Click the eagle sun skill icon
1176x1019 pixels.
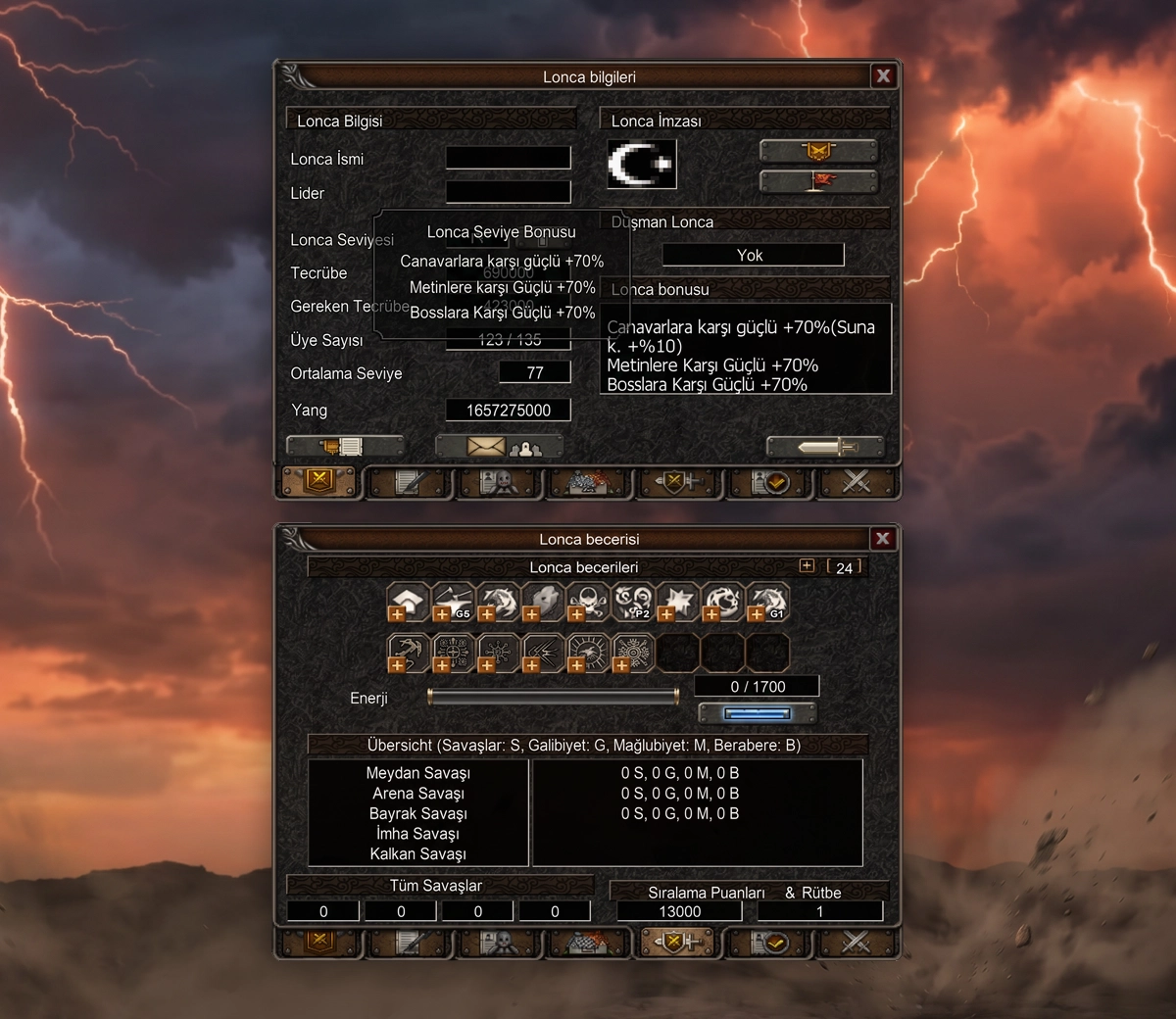587,653
